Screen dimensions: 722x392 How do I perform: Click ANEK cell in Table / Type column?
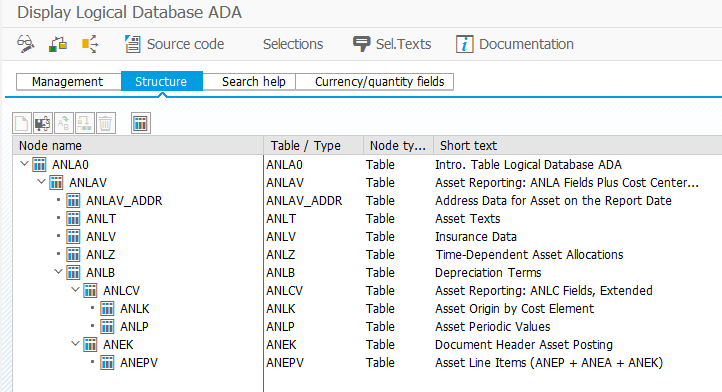(x=281, y=345)
